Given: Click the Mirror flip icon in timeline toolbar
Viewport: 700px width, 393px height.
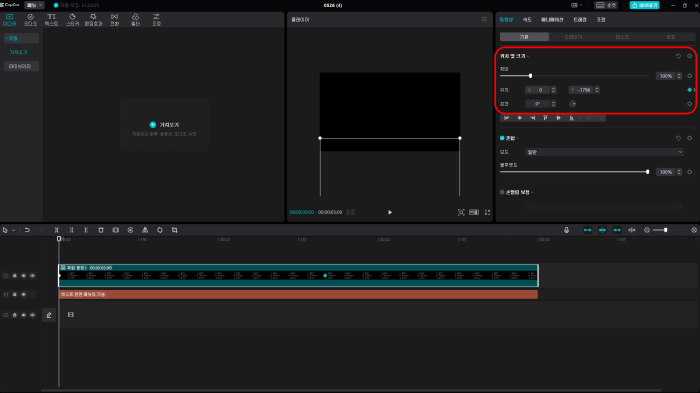Looking at the screenshot, I should [145, 230].
